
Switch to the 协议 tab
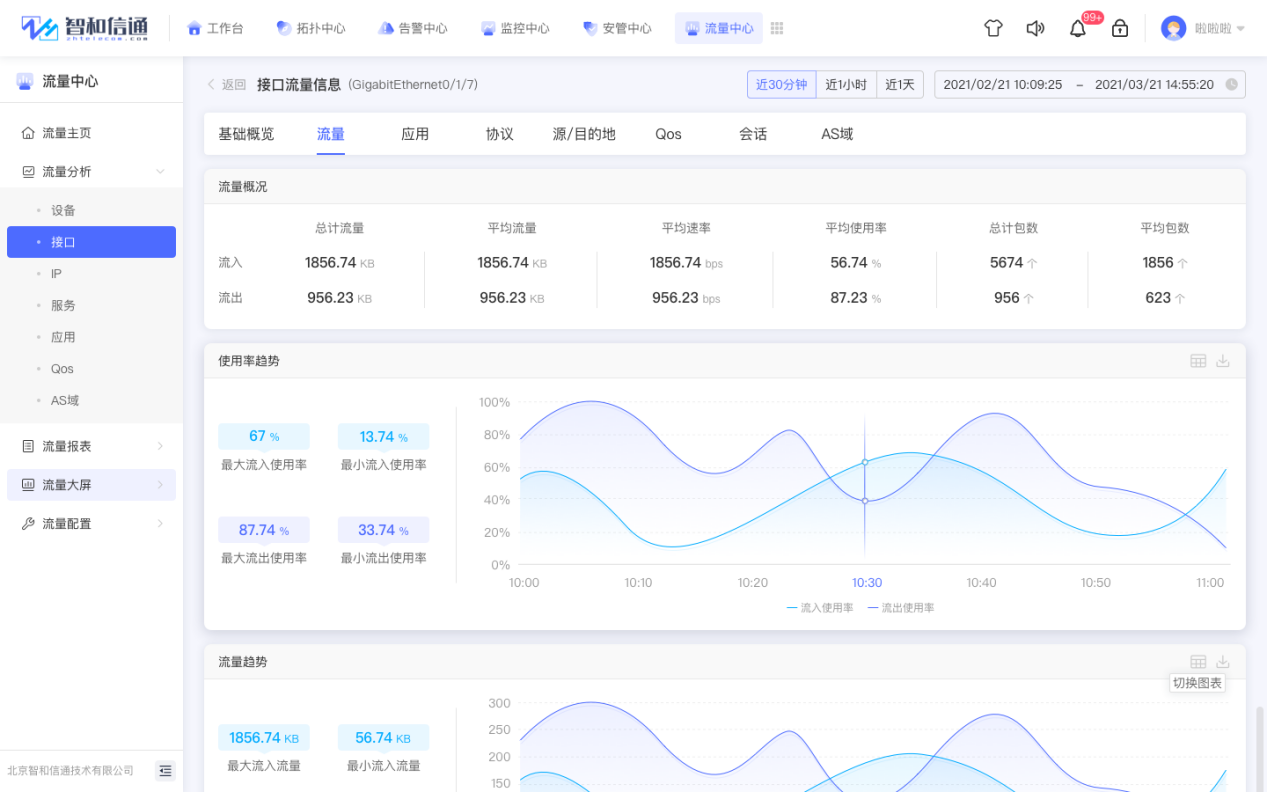(498, 132)
